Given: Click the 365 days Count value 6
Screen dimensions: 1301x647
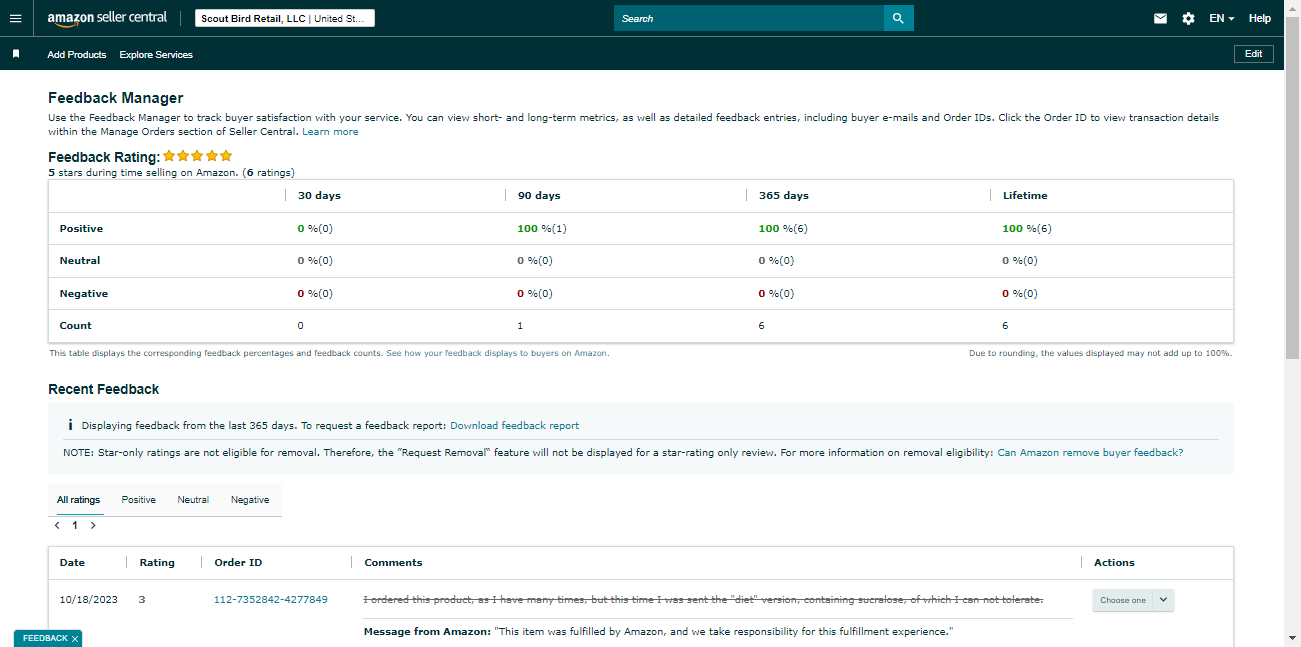Looking at the screenshot, I should 762,326.
